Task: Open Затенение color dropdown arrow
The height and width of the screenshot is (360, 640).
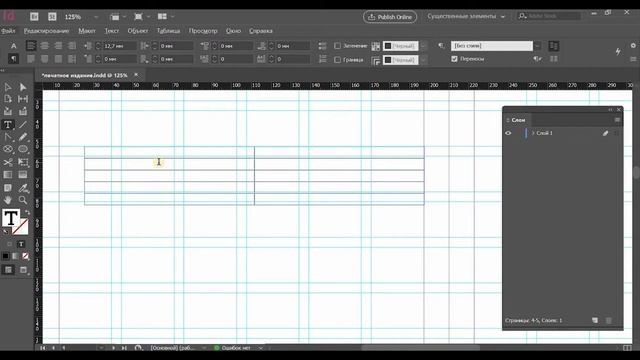Action: tap(424, 46)
